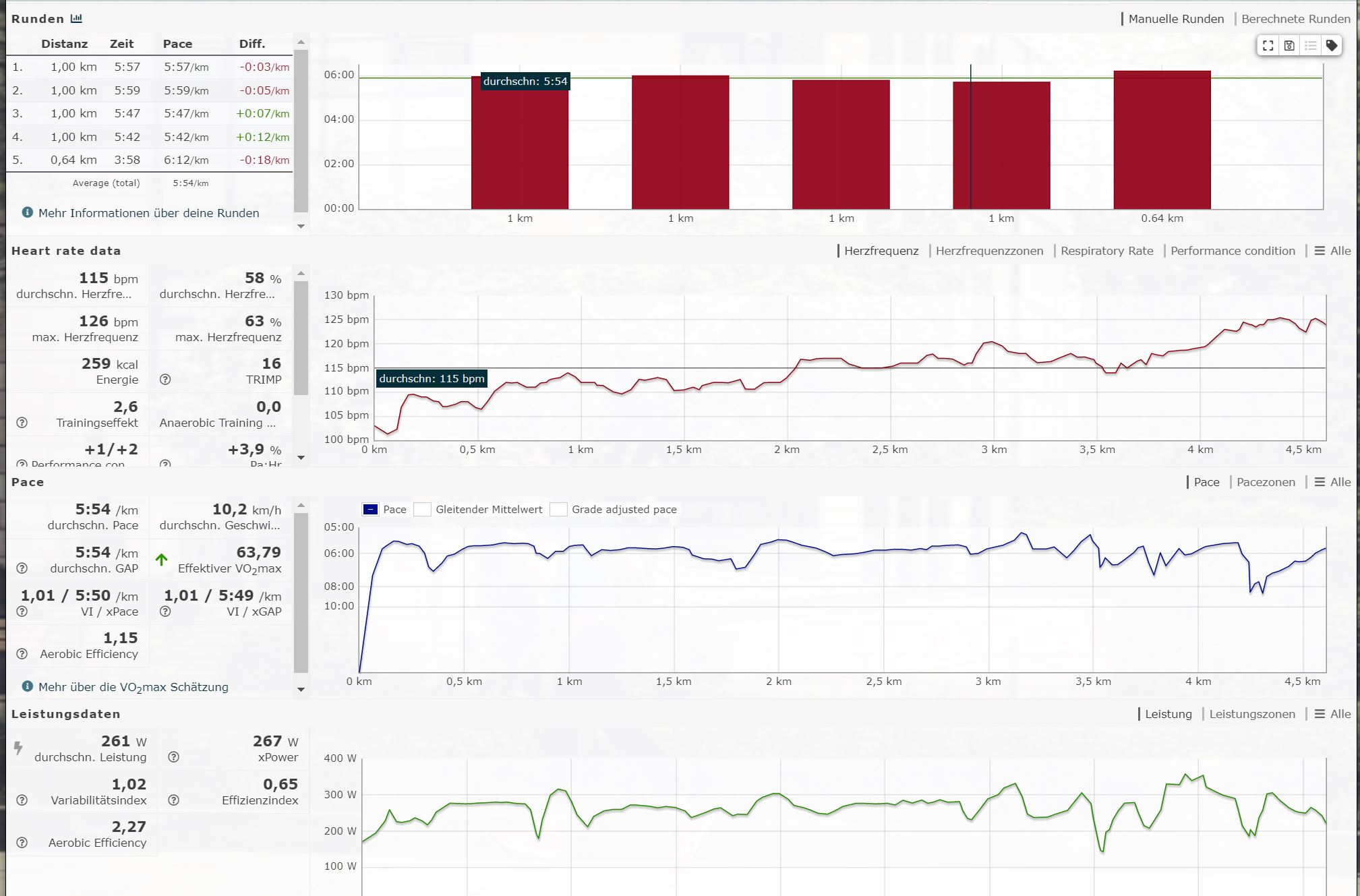Click the tag icon in the chart toolbar
This screenshot has height=896, width=1360.
1331,46
